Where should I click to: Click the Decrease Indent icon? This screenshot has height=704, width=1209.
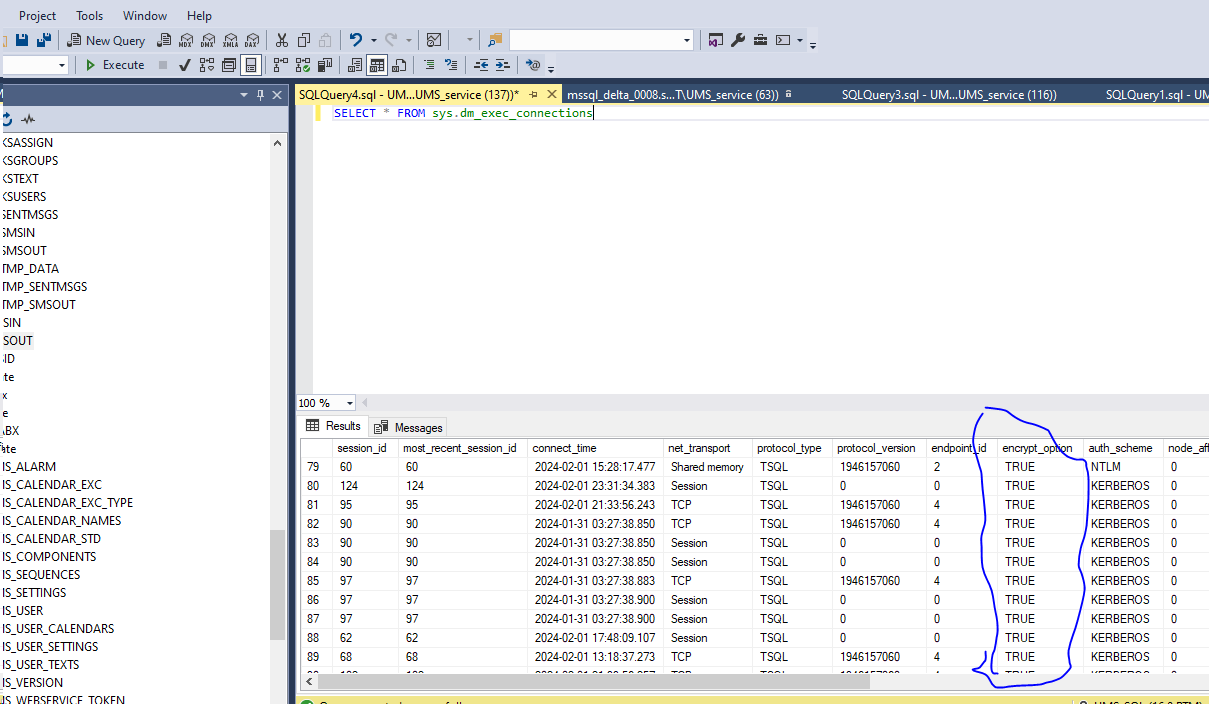coord(481,65)
